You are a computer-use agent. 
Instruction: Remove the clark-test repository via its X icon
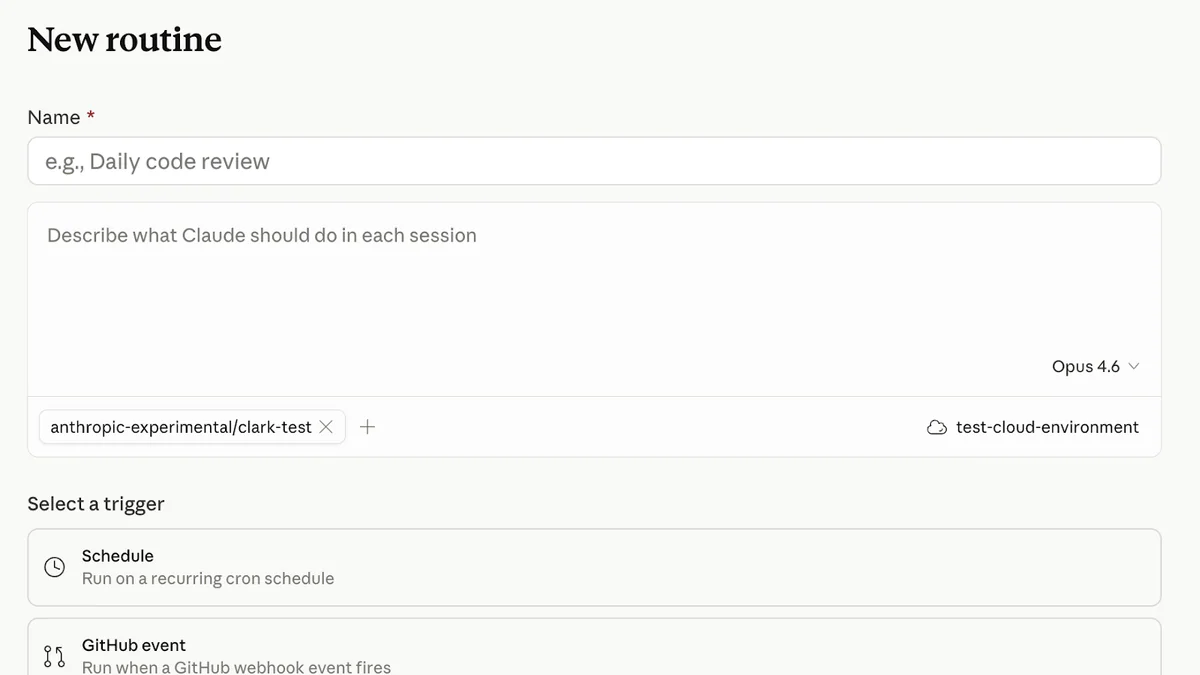(326, 426)
